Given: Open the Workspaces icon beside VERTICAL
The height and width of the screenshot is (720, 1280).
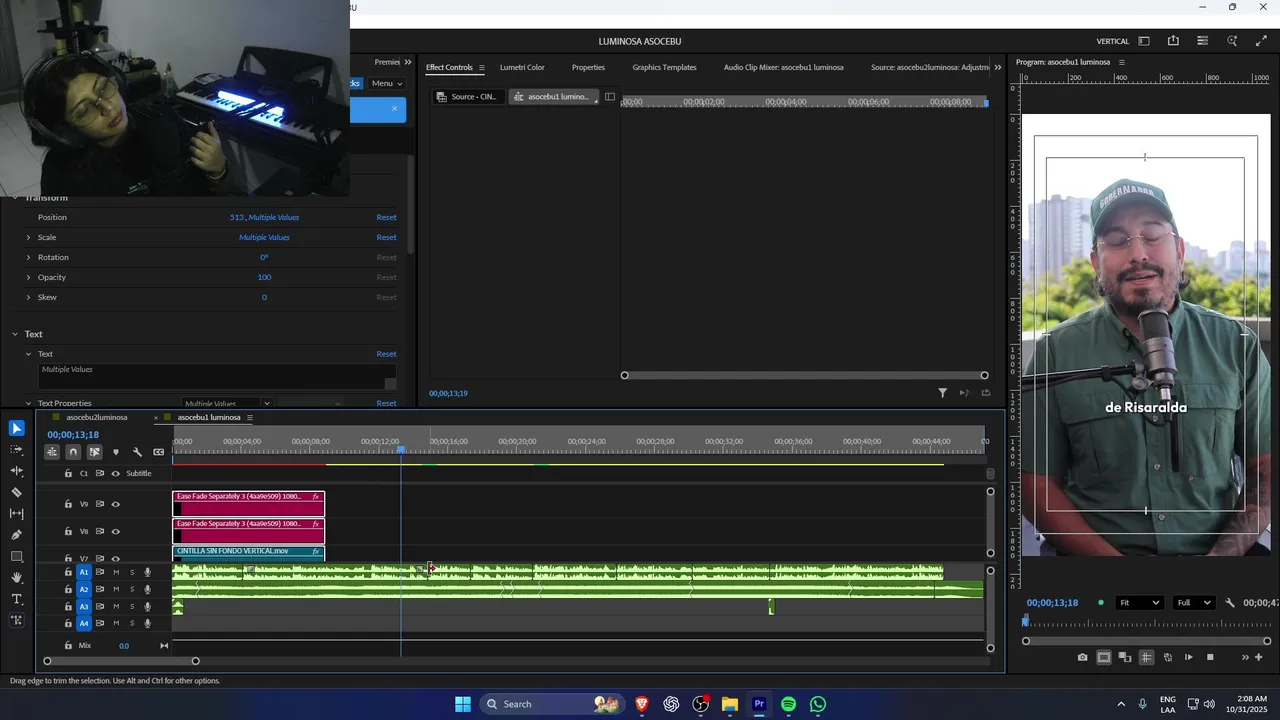Looking at the screenshot, I should (x=1144, y=41).
